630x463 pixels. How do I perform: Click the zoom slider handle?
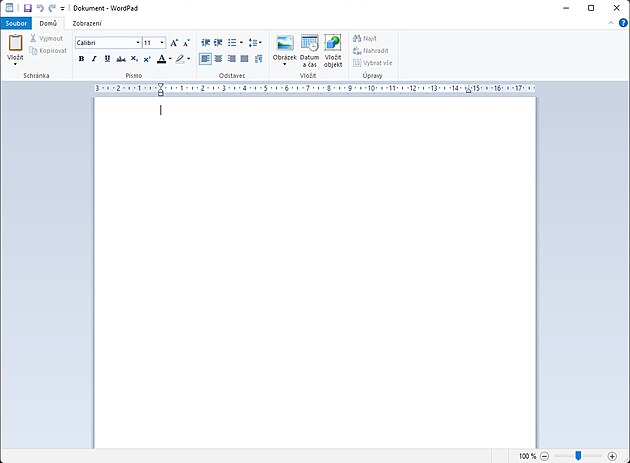pos(578,456)
